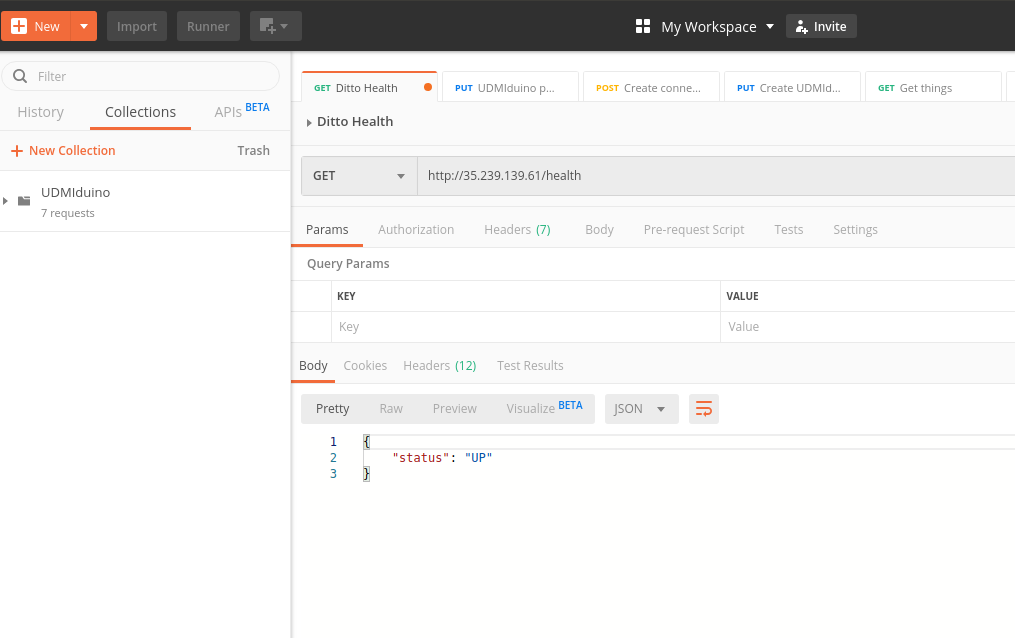Click the Query Params heading
Viewport: 1015px width, 638px height.
(x=348, y=264)
